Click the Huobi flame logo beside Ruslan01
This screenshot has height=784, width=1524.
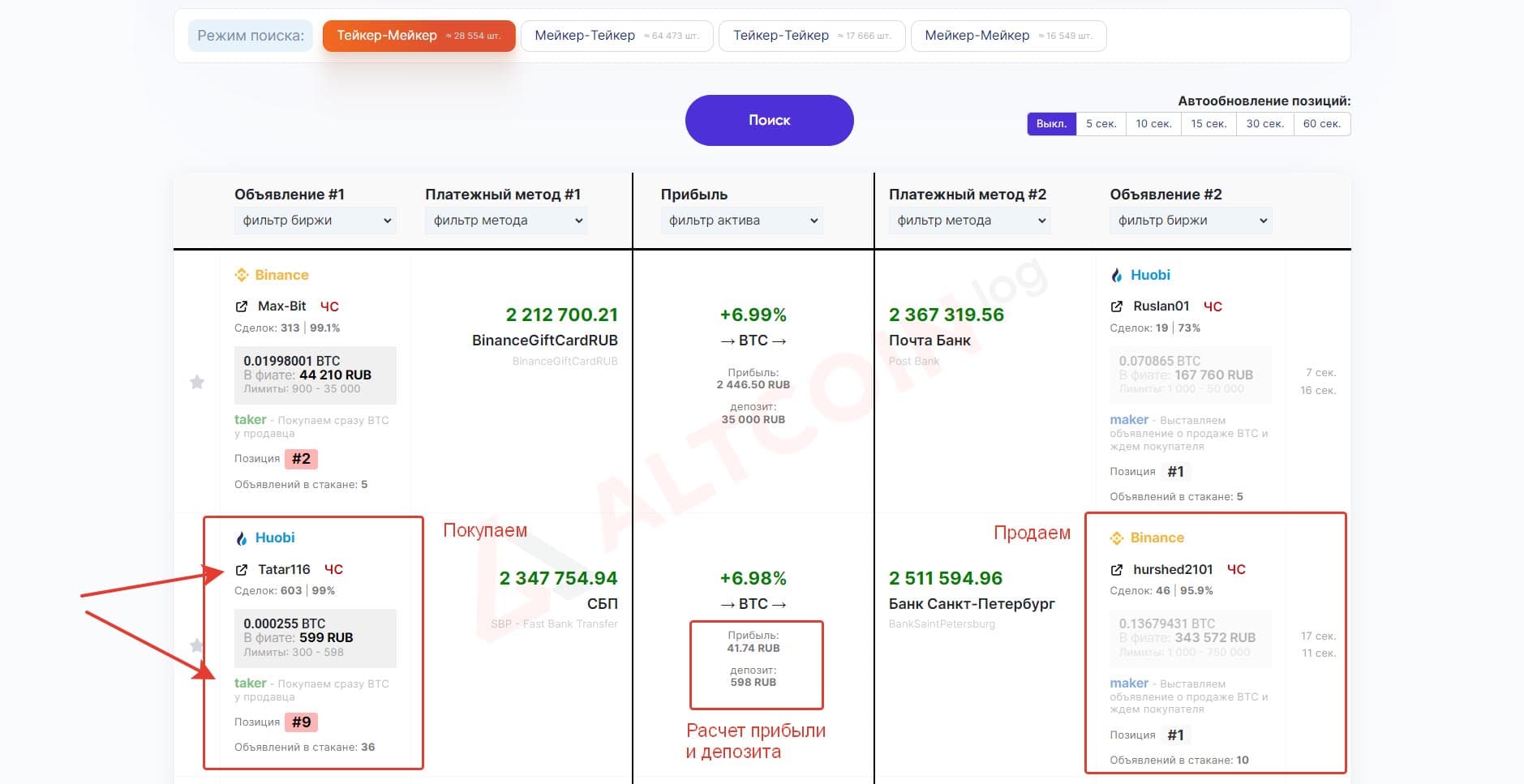[1117, 275]
